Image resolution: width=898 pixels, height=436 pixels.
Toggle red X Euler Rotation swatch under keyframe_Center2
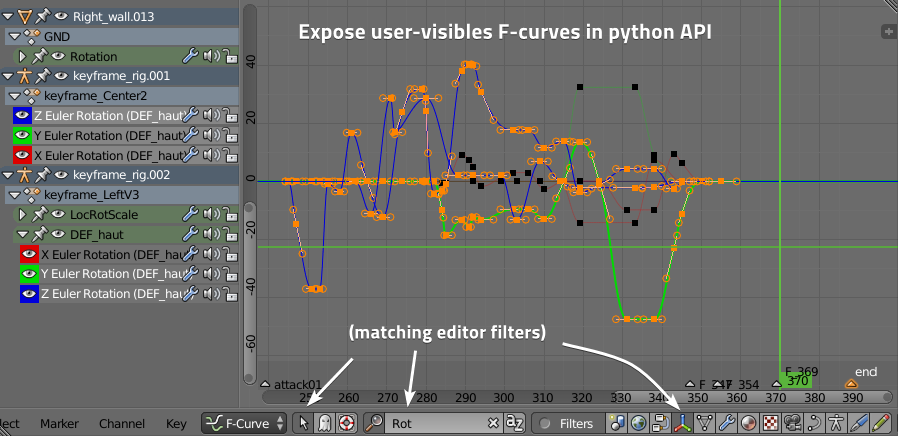coord(22,155)
